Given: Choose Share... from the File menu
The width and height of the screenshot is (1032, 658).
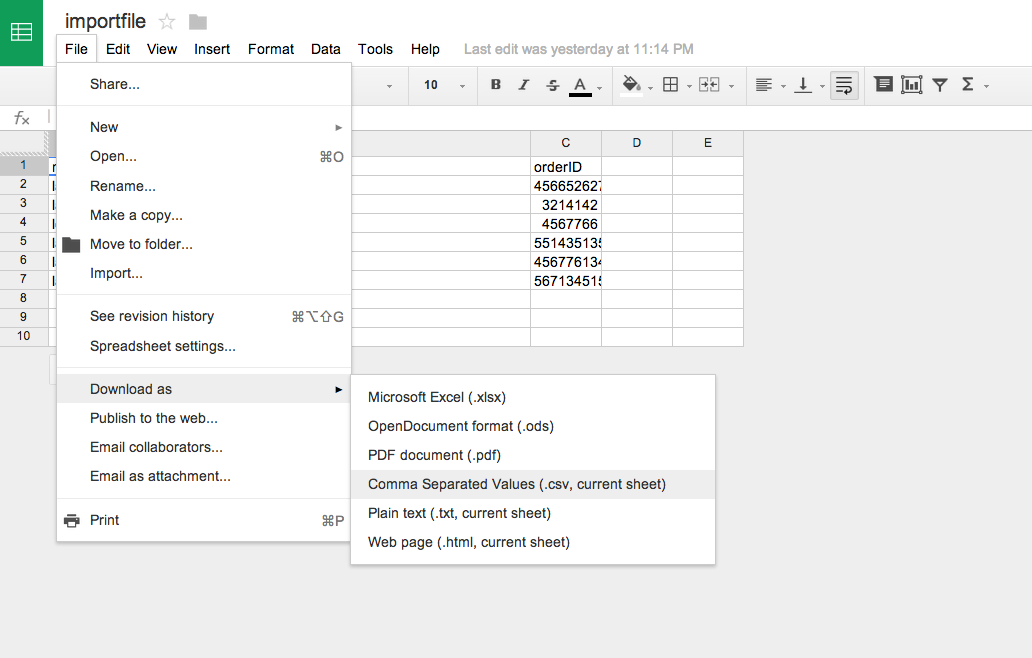Looking at the screenshot, I should click(x=204, y=84).
